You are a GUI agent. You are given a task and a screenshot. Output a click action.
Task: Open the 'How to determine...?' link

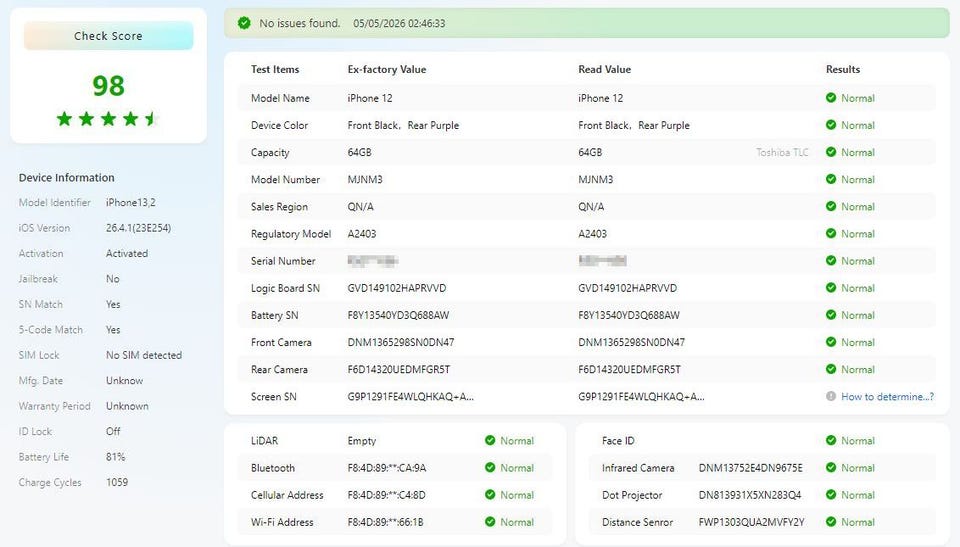pos(887,396)
